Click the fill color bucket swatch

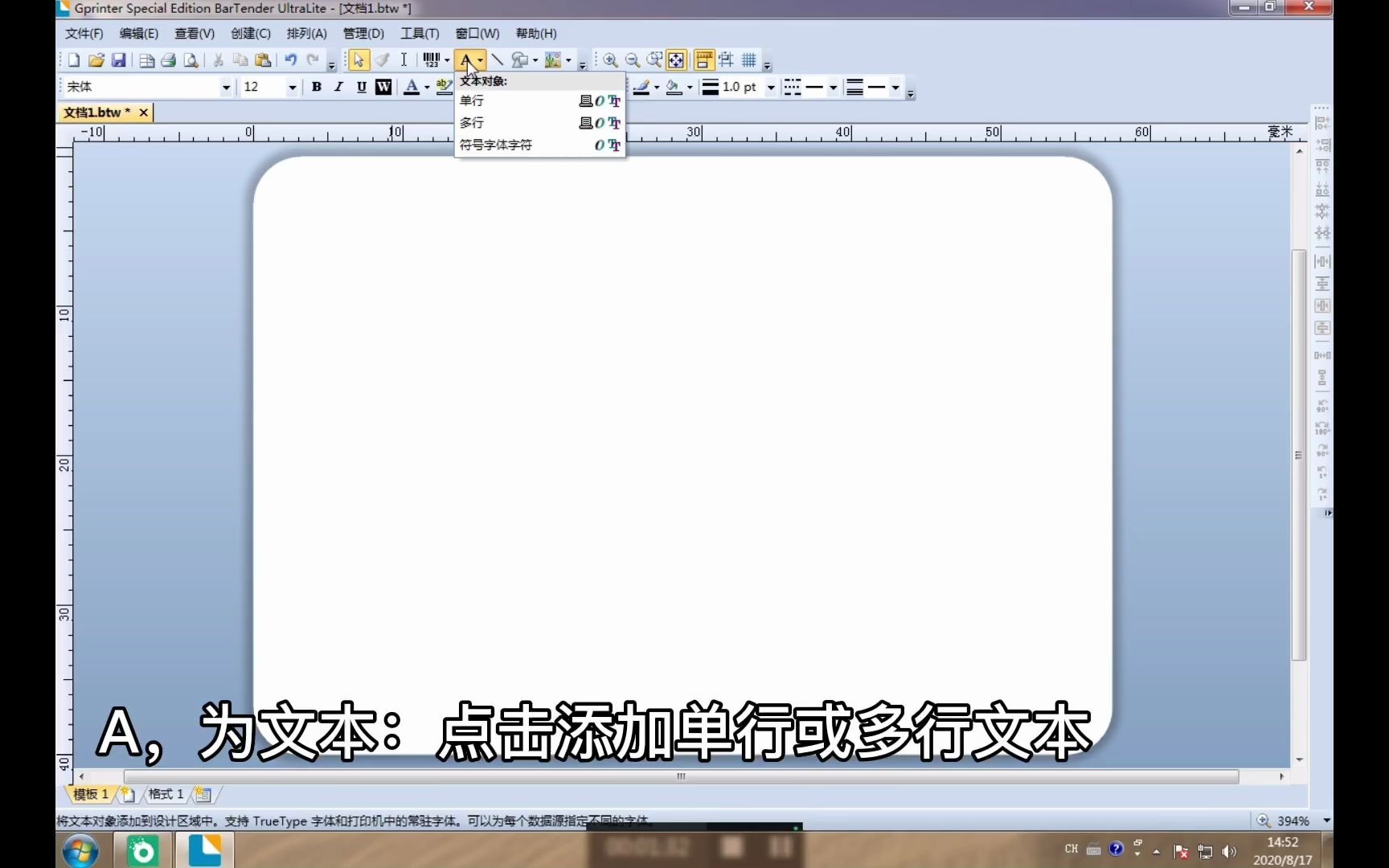[x=674, y=88]
